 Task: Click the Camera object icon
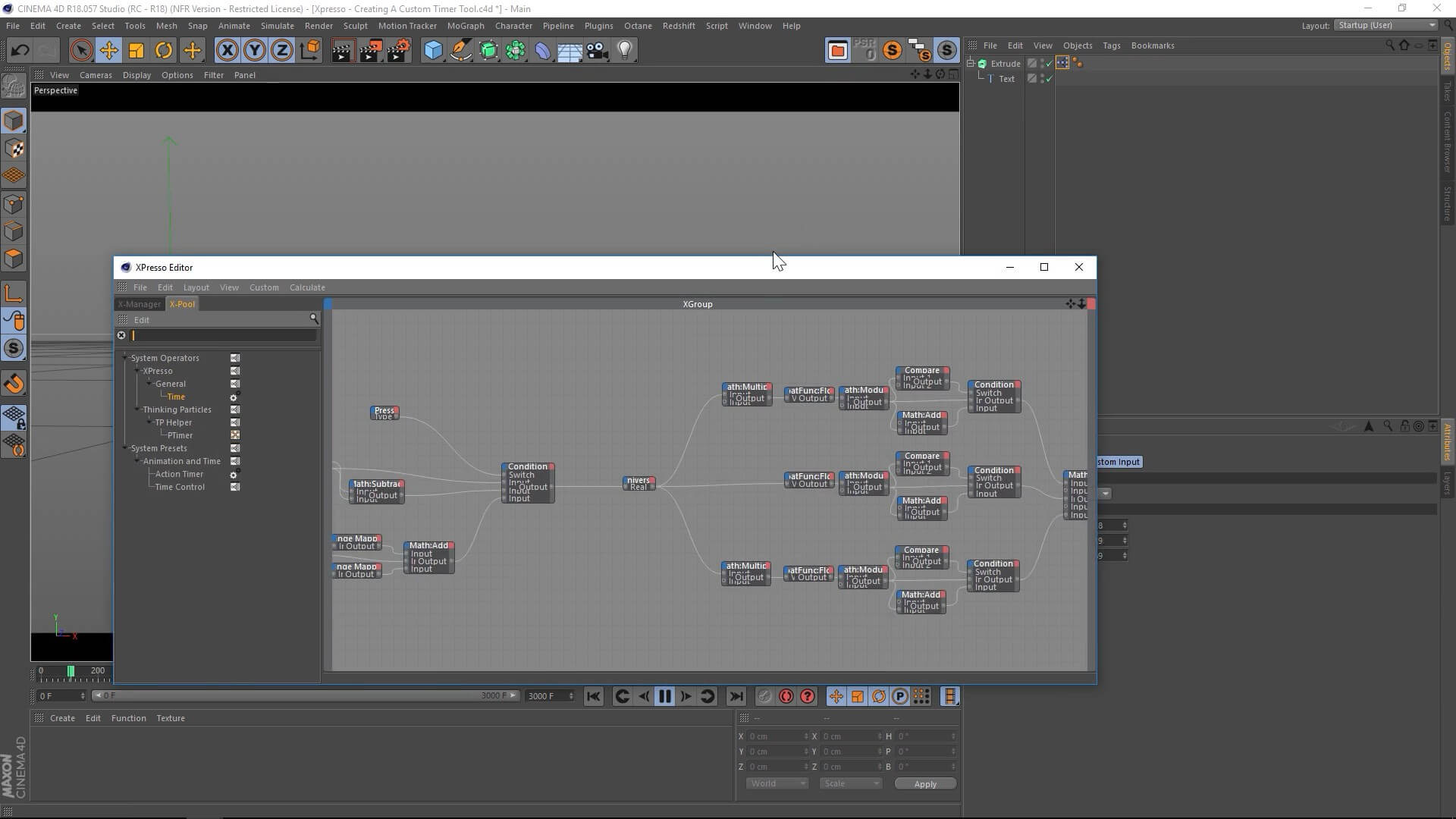598,51
